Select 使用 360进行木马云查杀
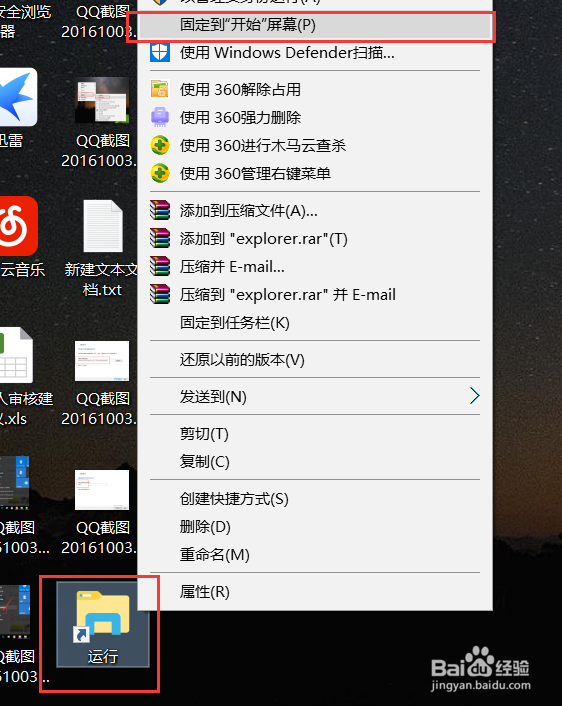 315,145
